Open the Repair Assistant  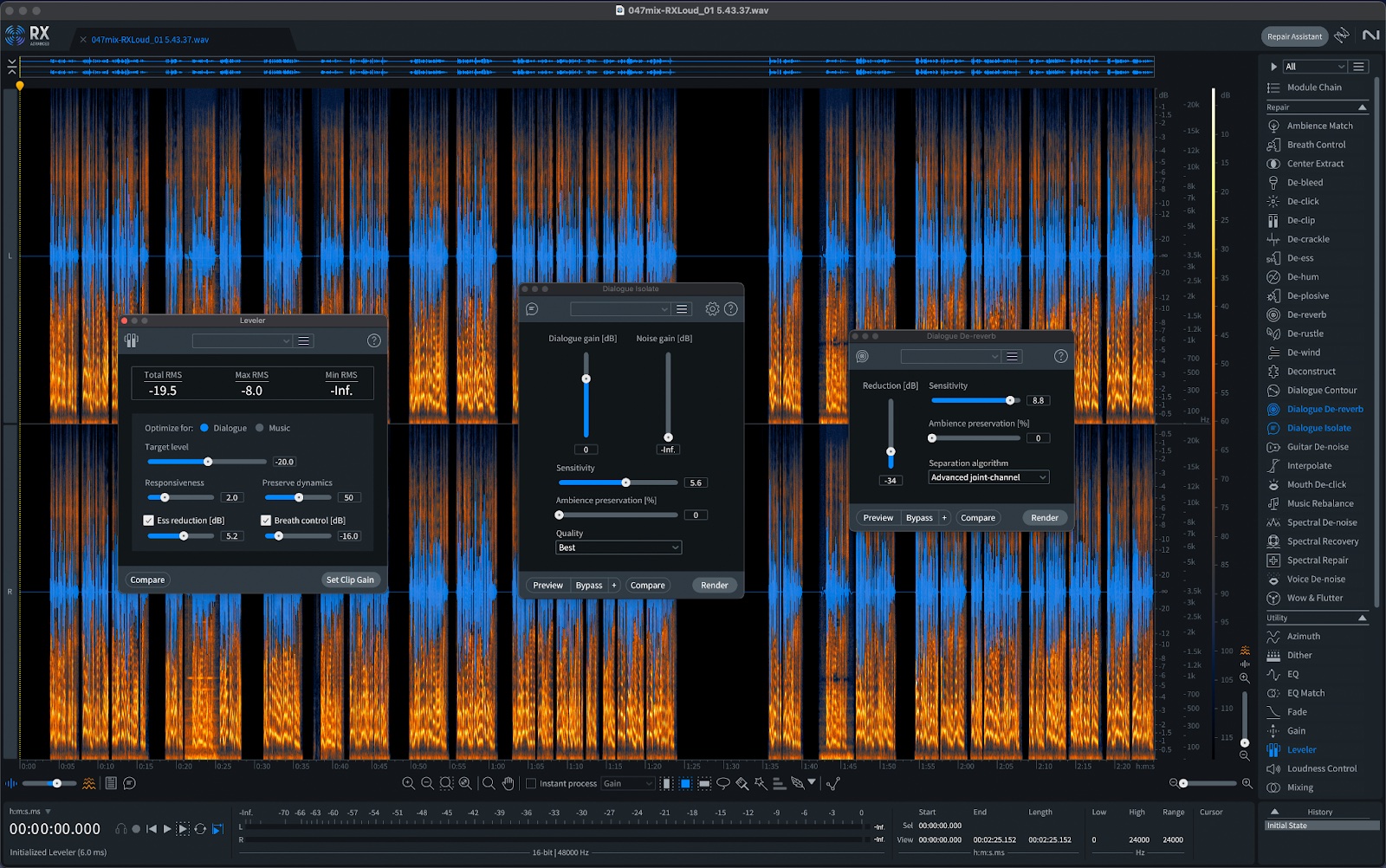coord(1294,36)
